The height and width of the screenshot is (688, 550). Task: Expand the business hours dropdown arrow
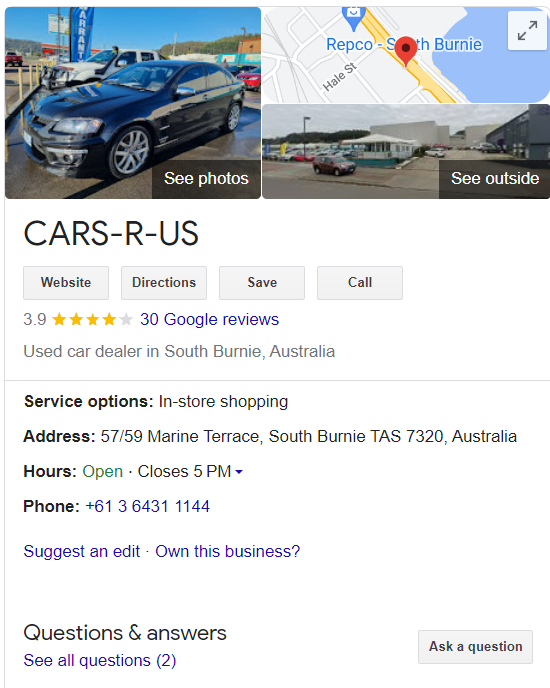[x=239, y=472]
